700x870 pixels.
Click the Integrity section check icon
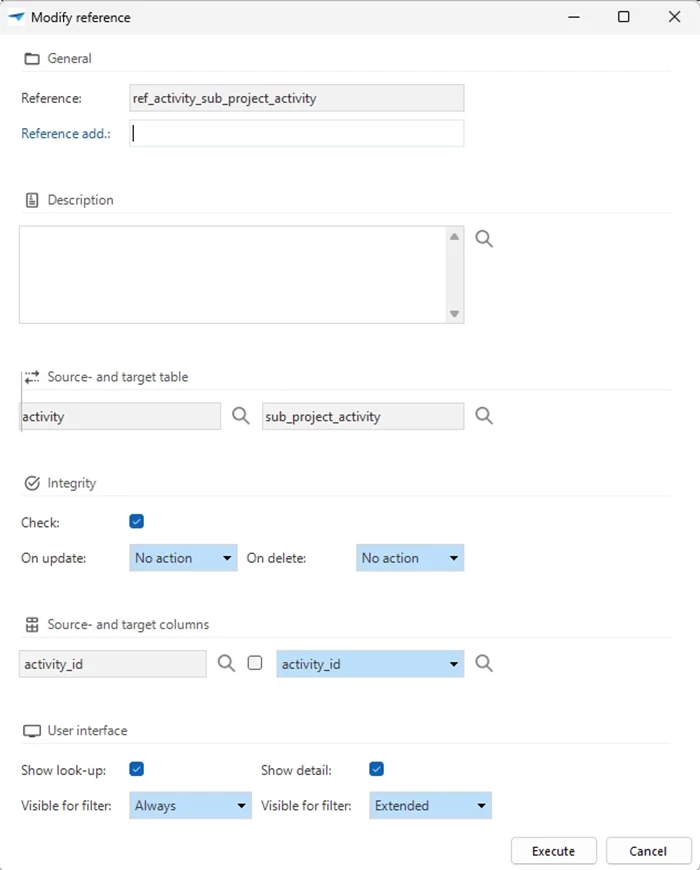(32, 483)
